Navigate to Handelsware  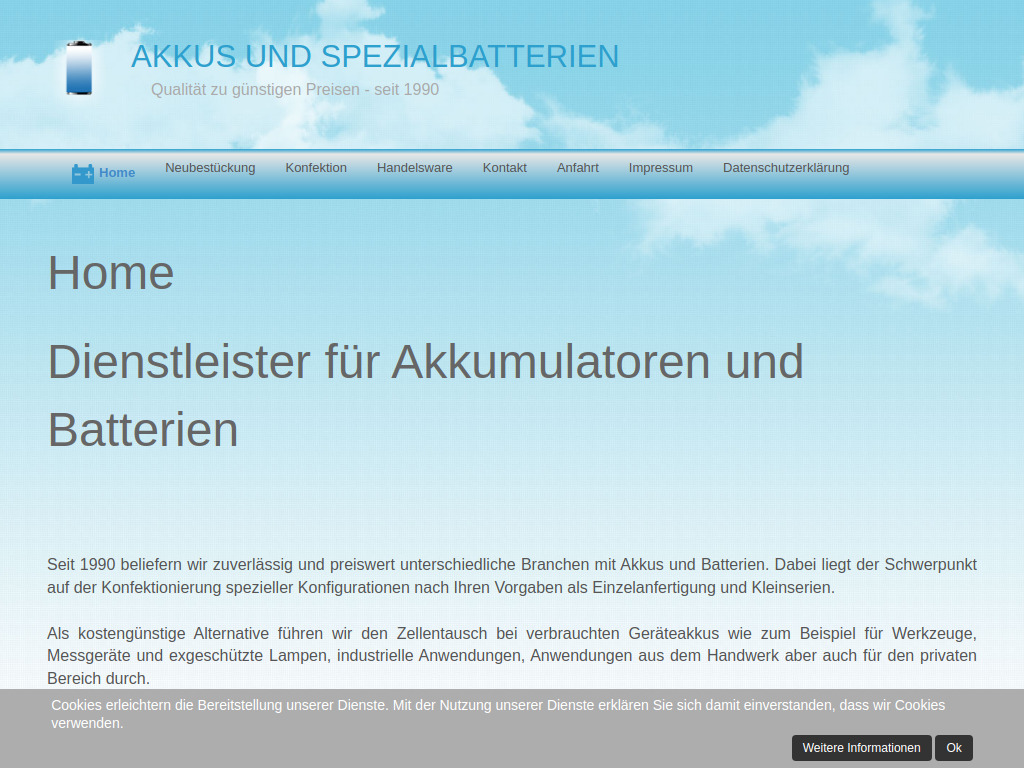click(x=415, y=168)
